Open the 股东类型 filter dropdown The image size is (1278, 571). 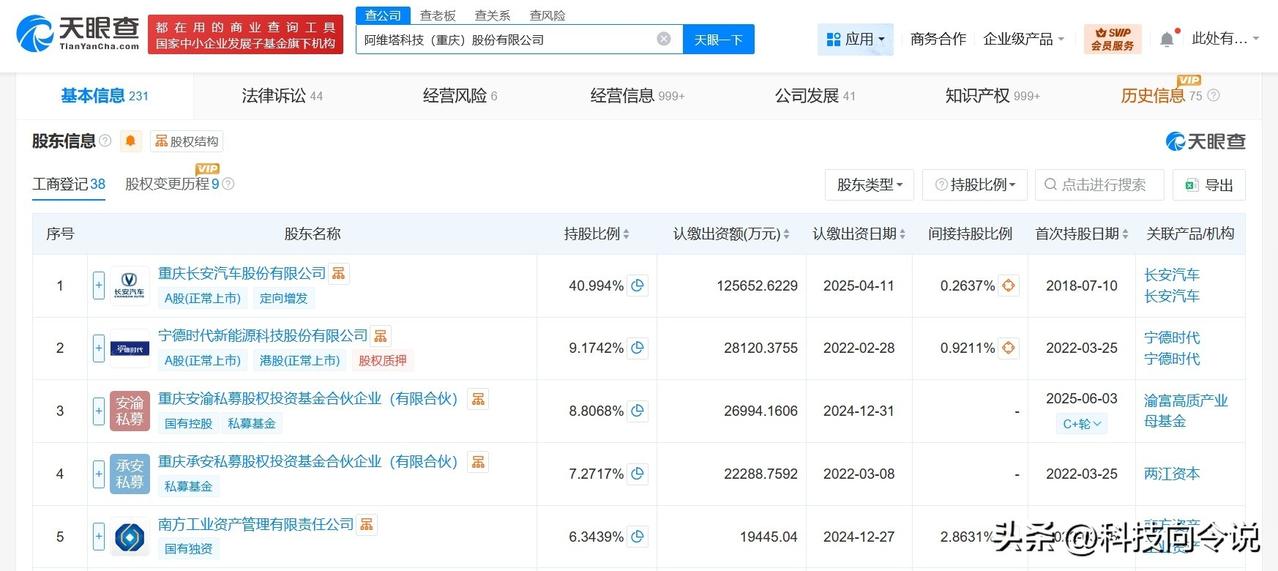coord(869,185)
